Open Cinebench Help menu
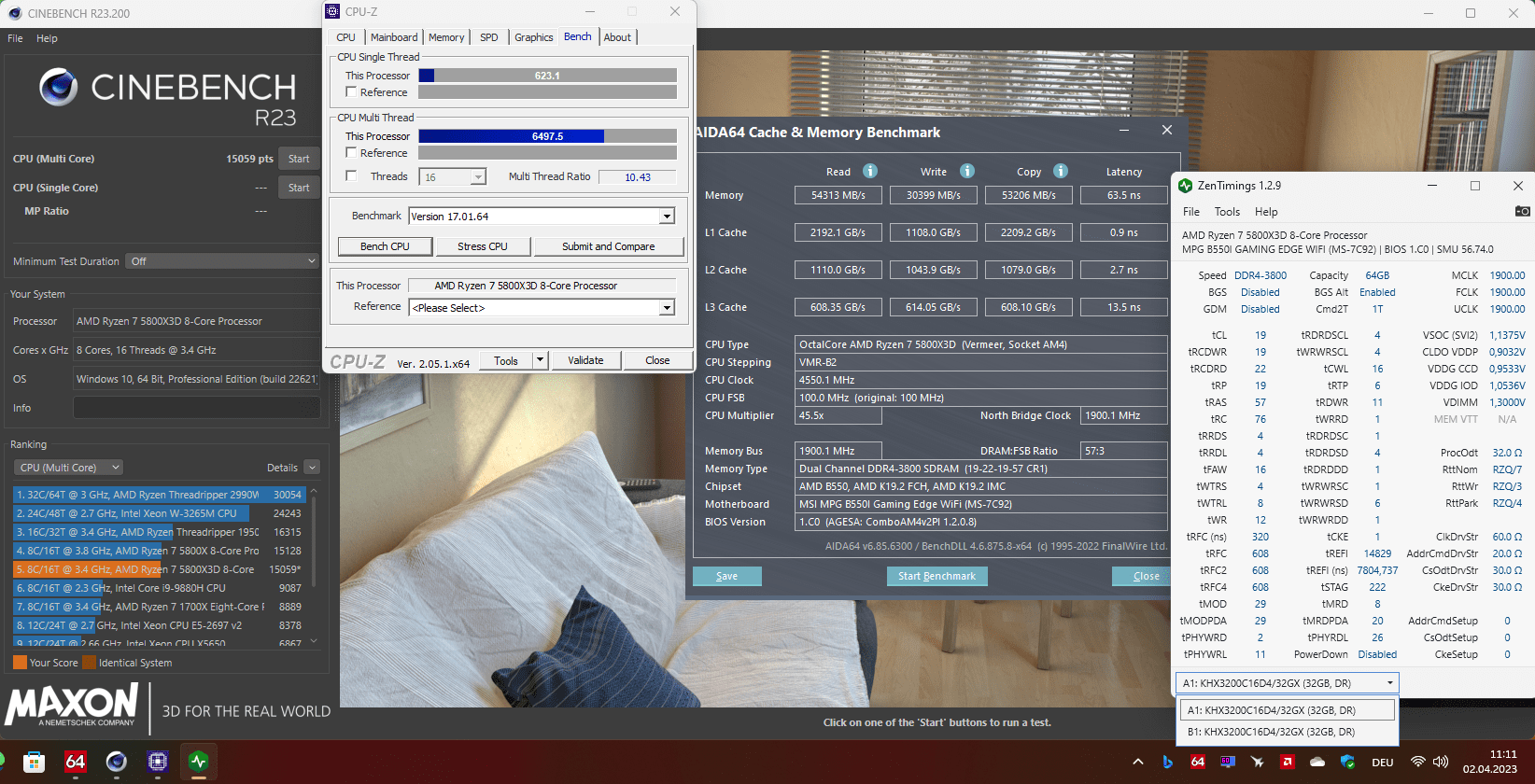This screenshot has height=784, width=1535. pos(47,38)
